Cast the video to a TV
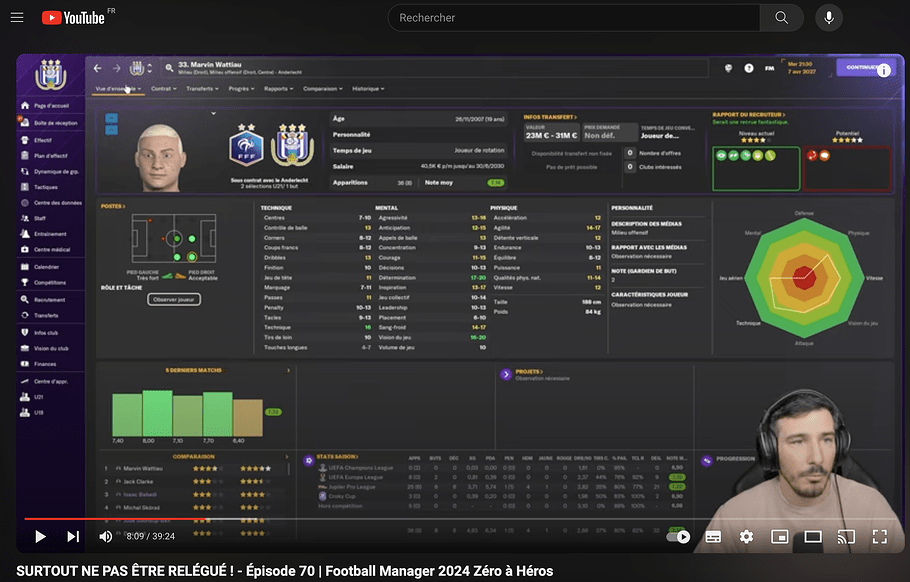 [x=846, y=537]
